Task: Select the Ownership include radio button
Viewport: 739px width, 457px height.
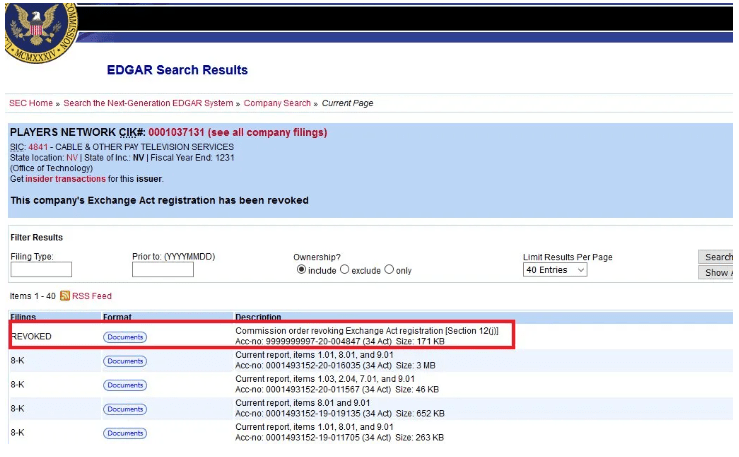Action: (x=301, y=270)
